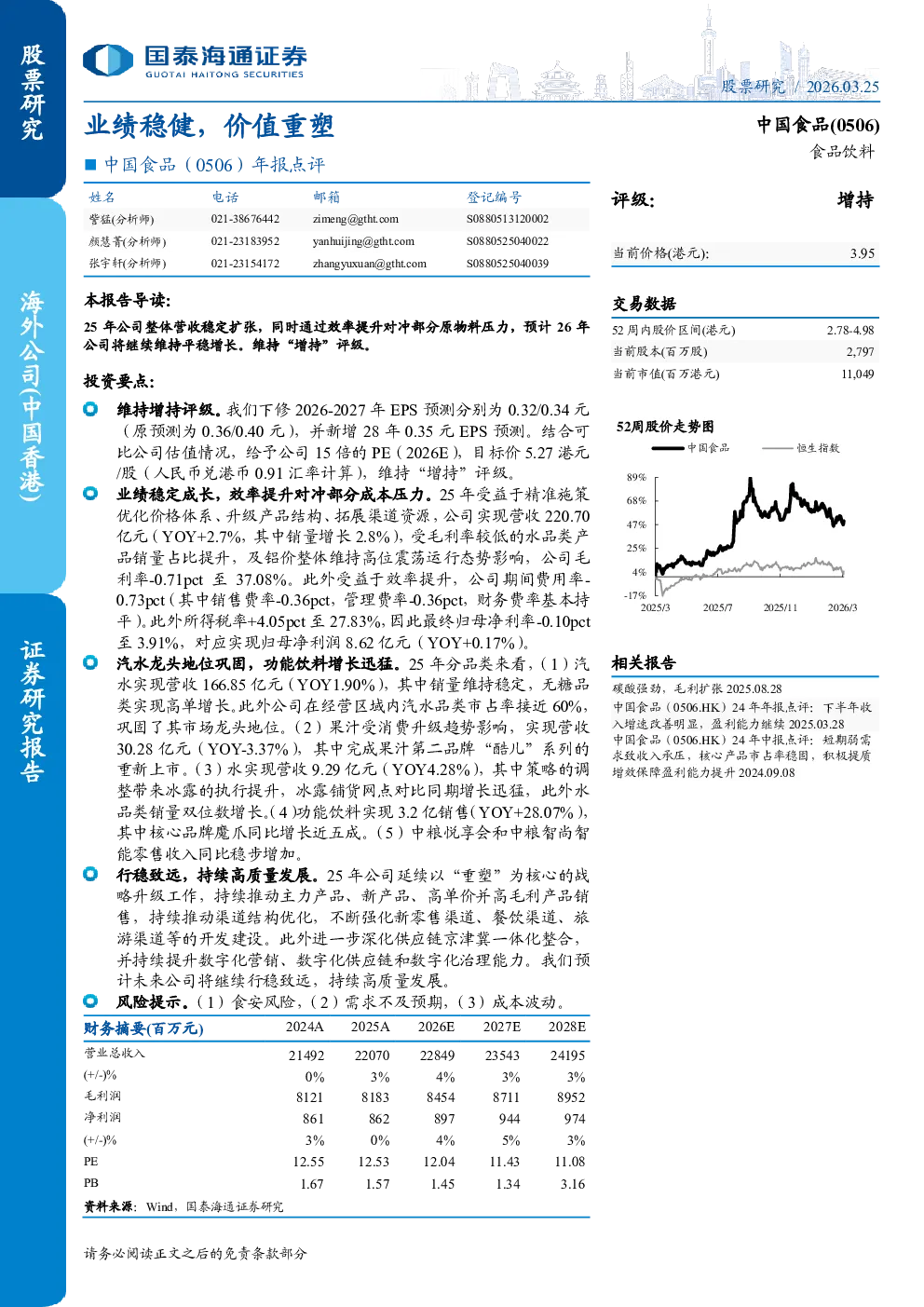The width and height of the screenshot is (924, 1307).
Task: Click the report date '2026.03.25'
Action: coord(842,87)
